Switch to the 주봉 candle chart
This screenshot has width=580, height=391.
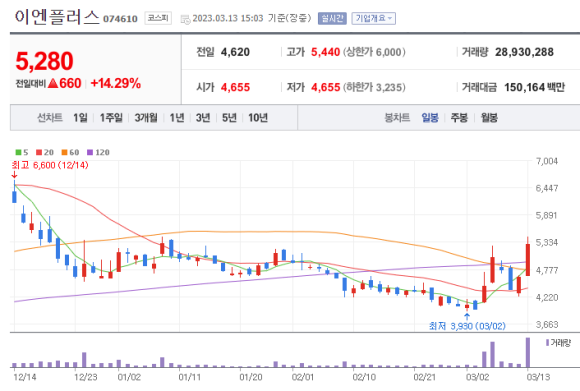tap(459, 118)
